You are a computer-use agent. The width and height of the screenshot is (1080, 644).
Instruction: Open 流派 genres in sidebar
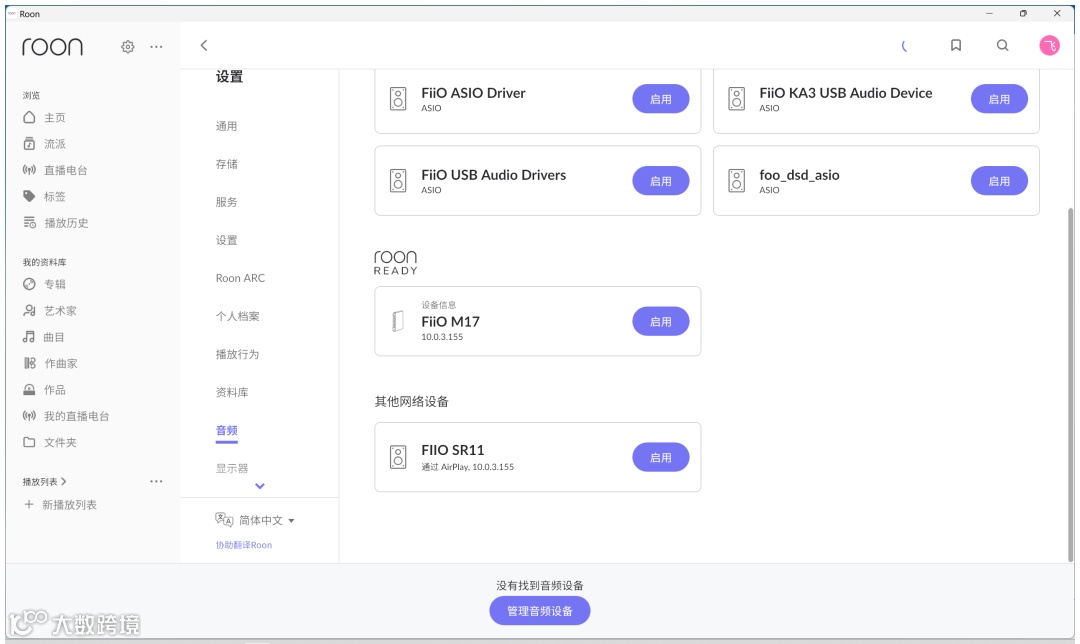point(45,144)
